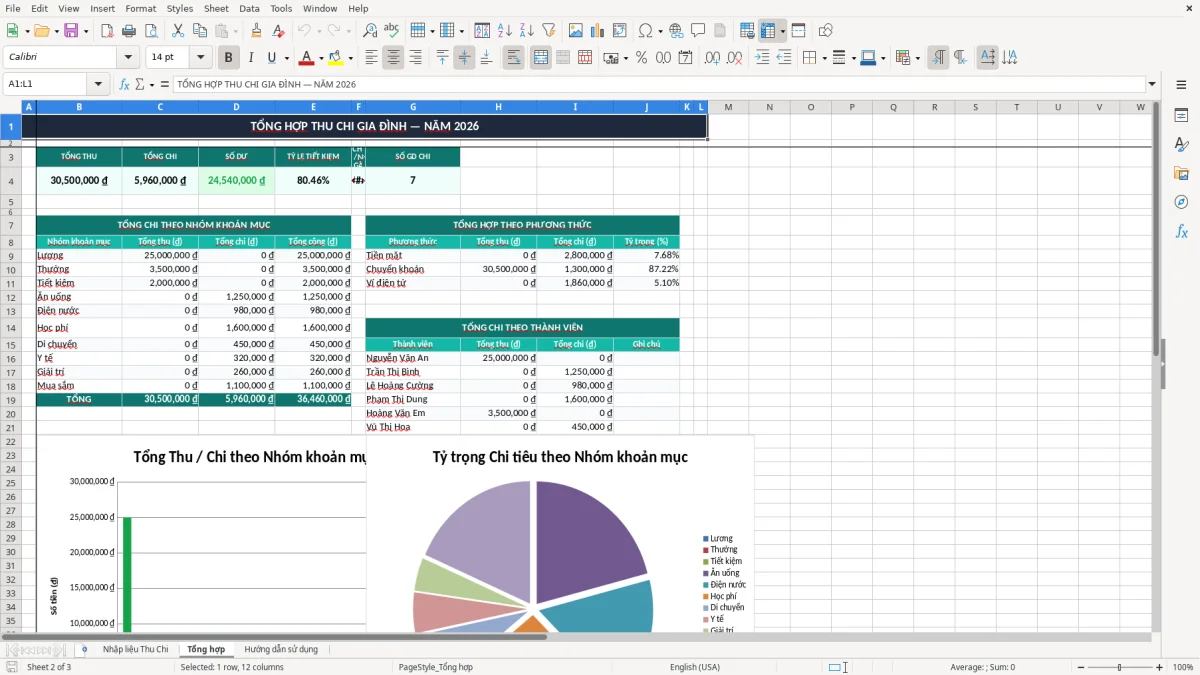Switch to Hướng dẫn sử dụng sheet tab

pos(281,649)
